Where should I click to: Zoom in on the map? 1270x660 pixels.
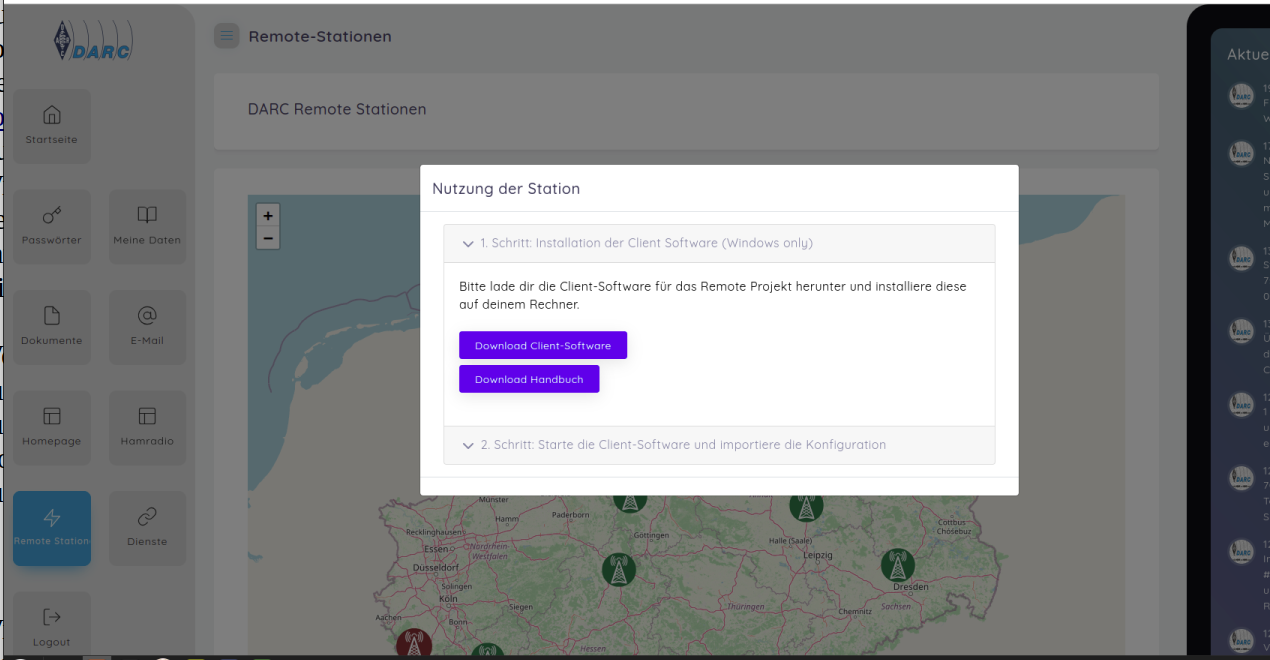(267, 215)
